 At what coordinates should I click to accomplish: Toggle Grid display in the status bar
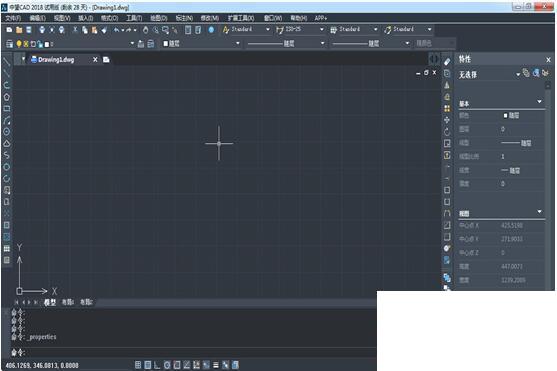coord(148,365)
